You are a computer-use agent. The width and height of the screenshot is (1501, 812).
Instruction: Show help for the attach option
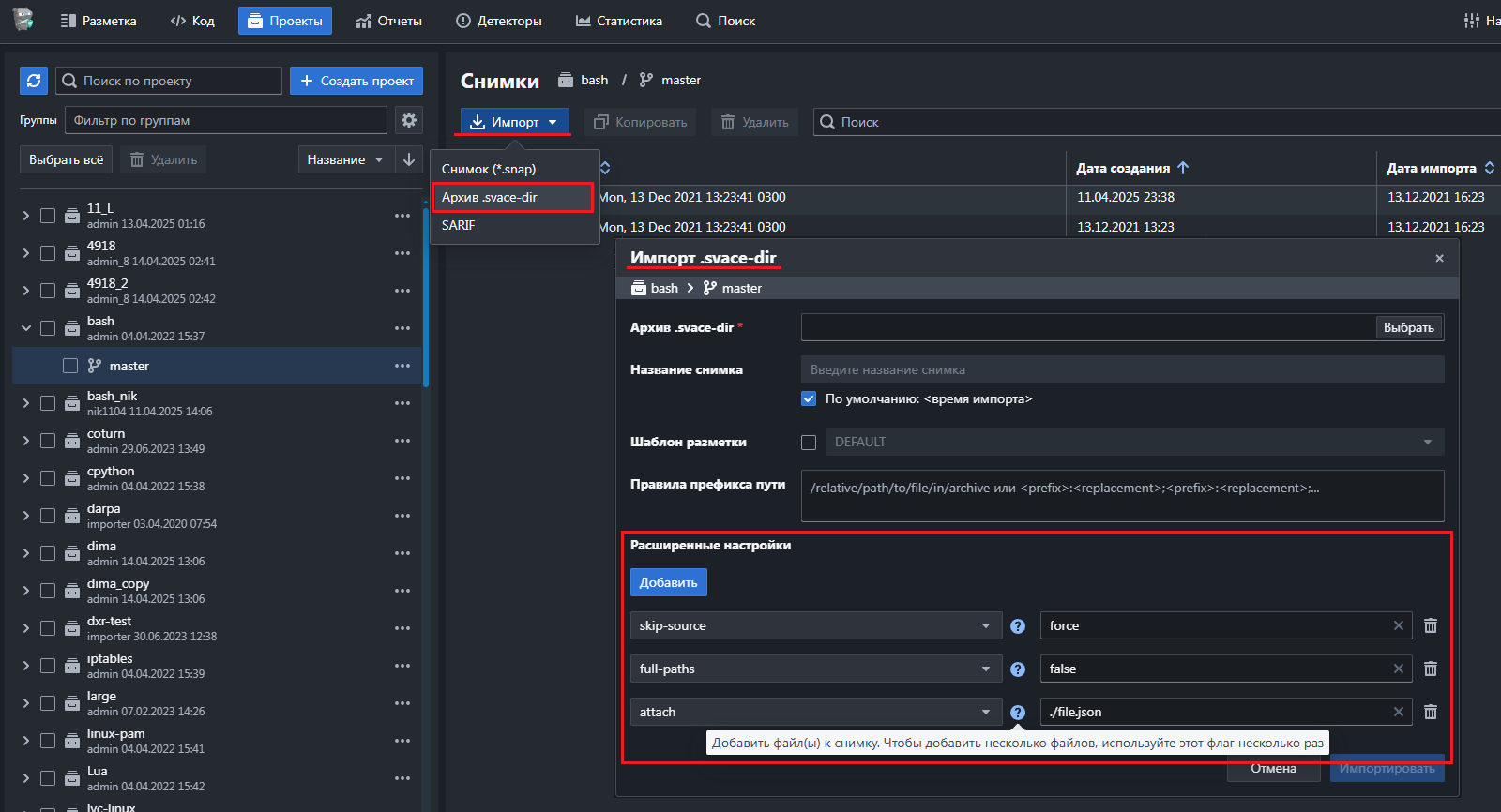tap(1018, 713)
